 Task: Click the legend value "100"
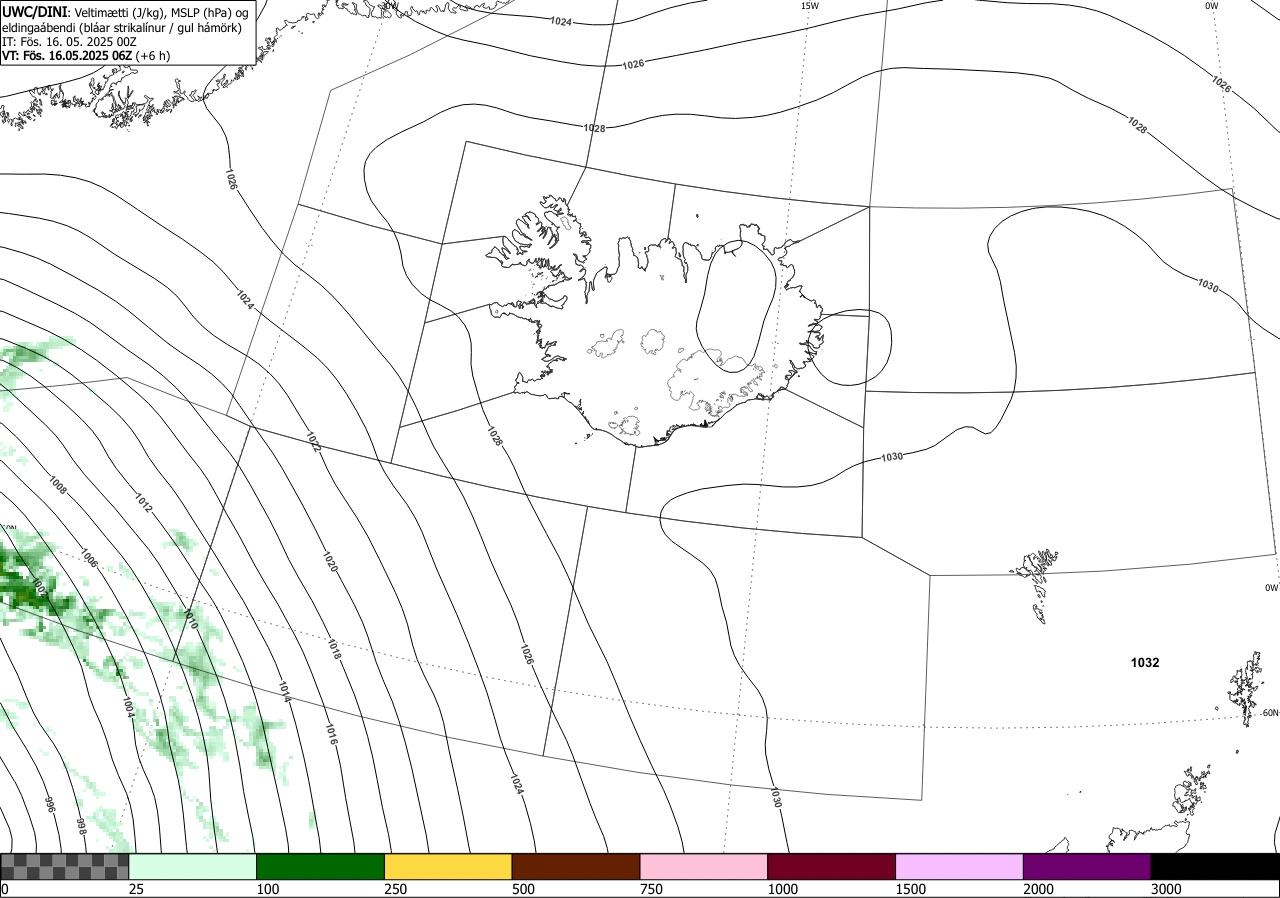coord(268,889)
